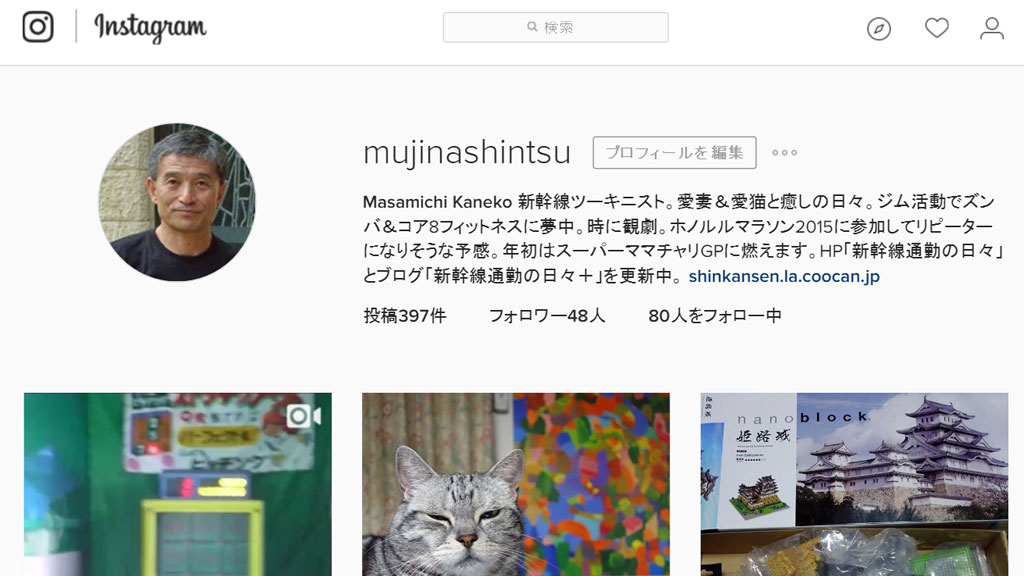Viewport: 1024px width, 576px height.
Task: Click the プロフィールを編集 button
Action: (x=674, y=153)
